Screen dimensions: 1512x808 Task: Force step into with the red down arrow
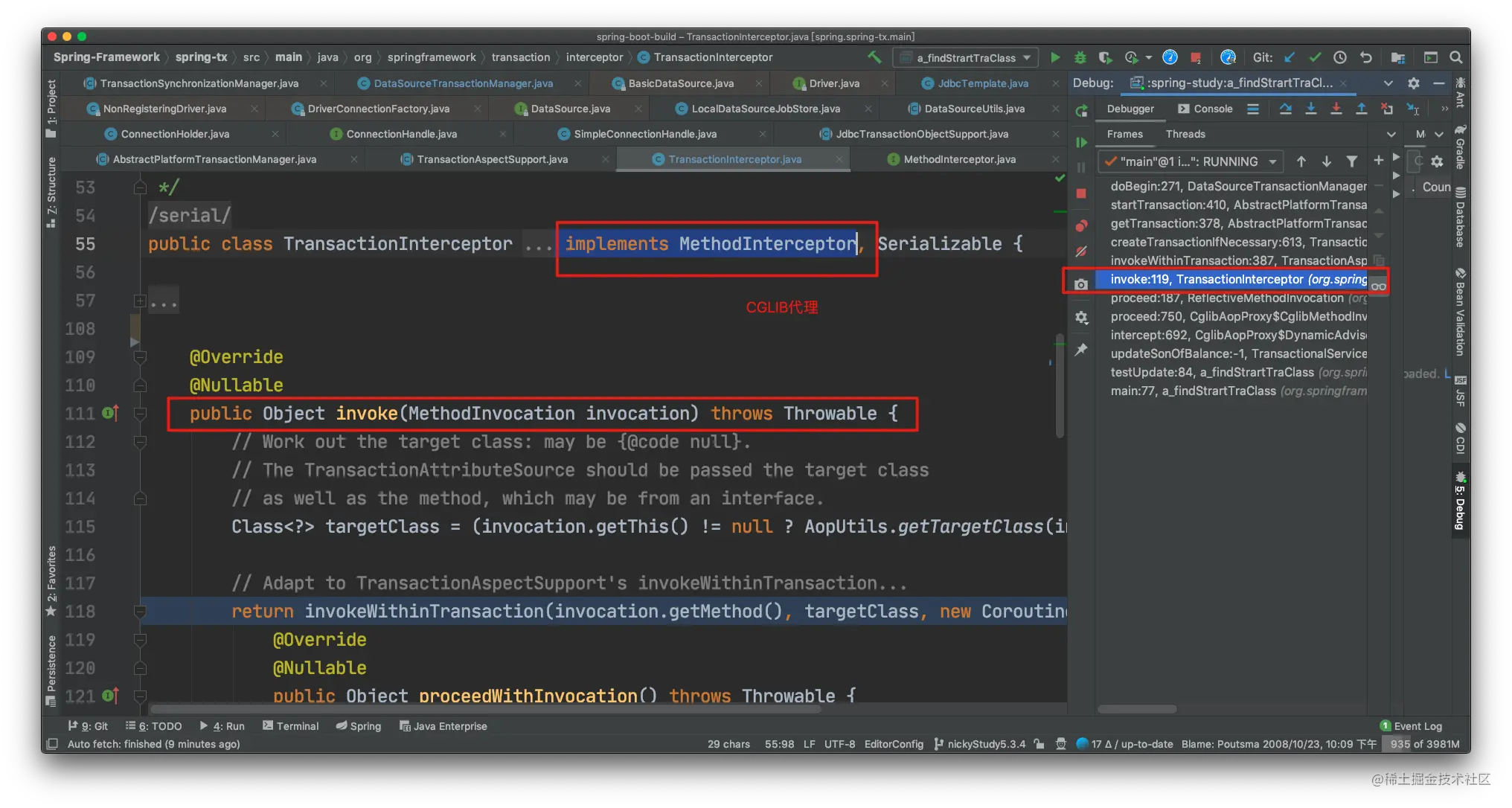coord(1336,109)
